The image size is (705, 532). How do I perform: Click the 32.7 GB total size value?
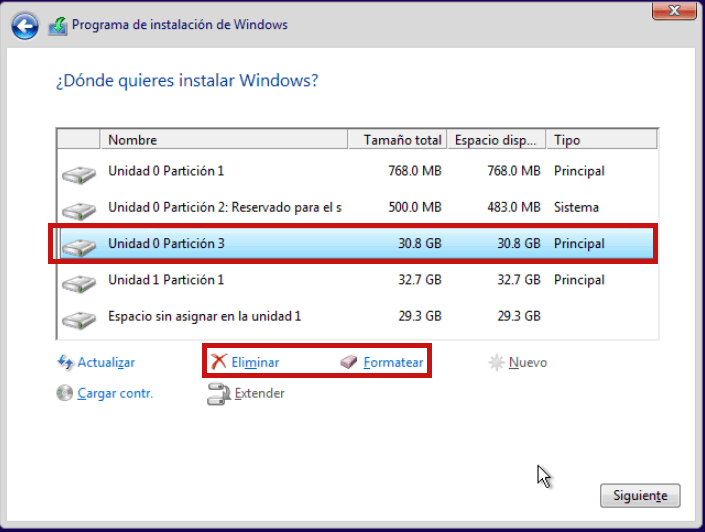pyautogui.click(x=419, y=280)
